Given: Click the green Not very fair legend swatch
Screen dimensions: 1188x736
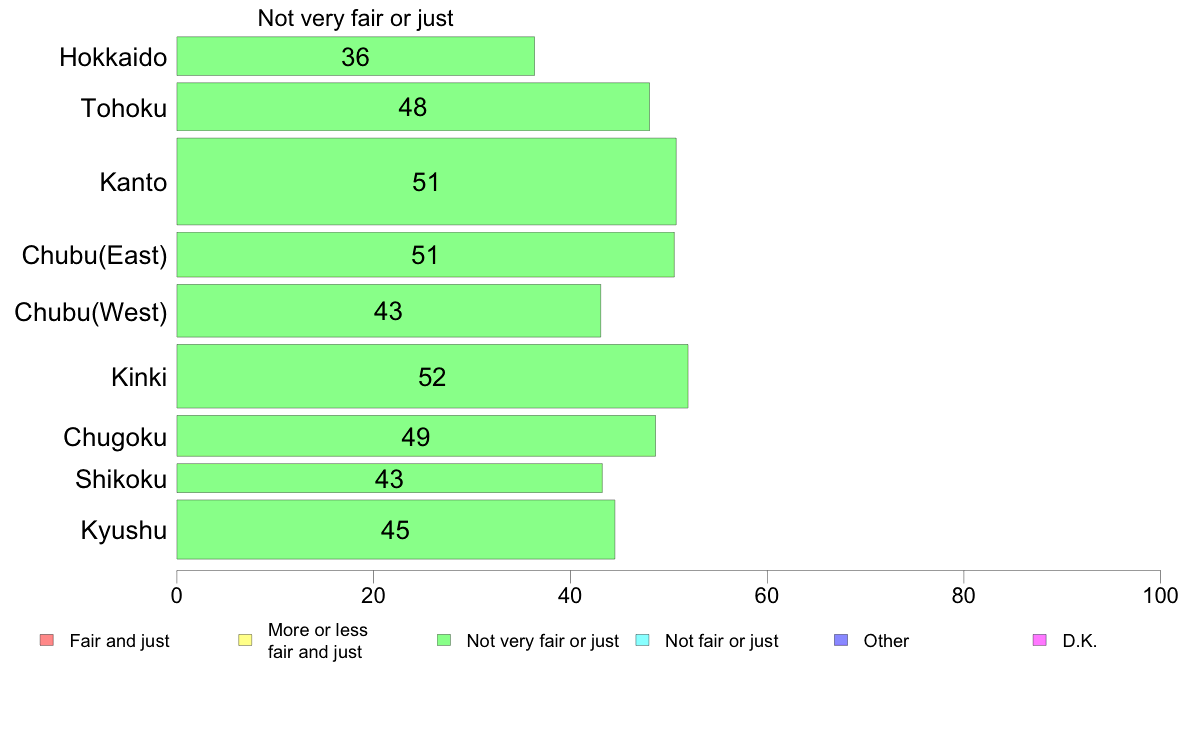Looking at the screenshot, I should tap(444, 640).
